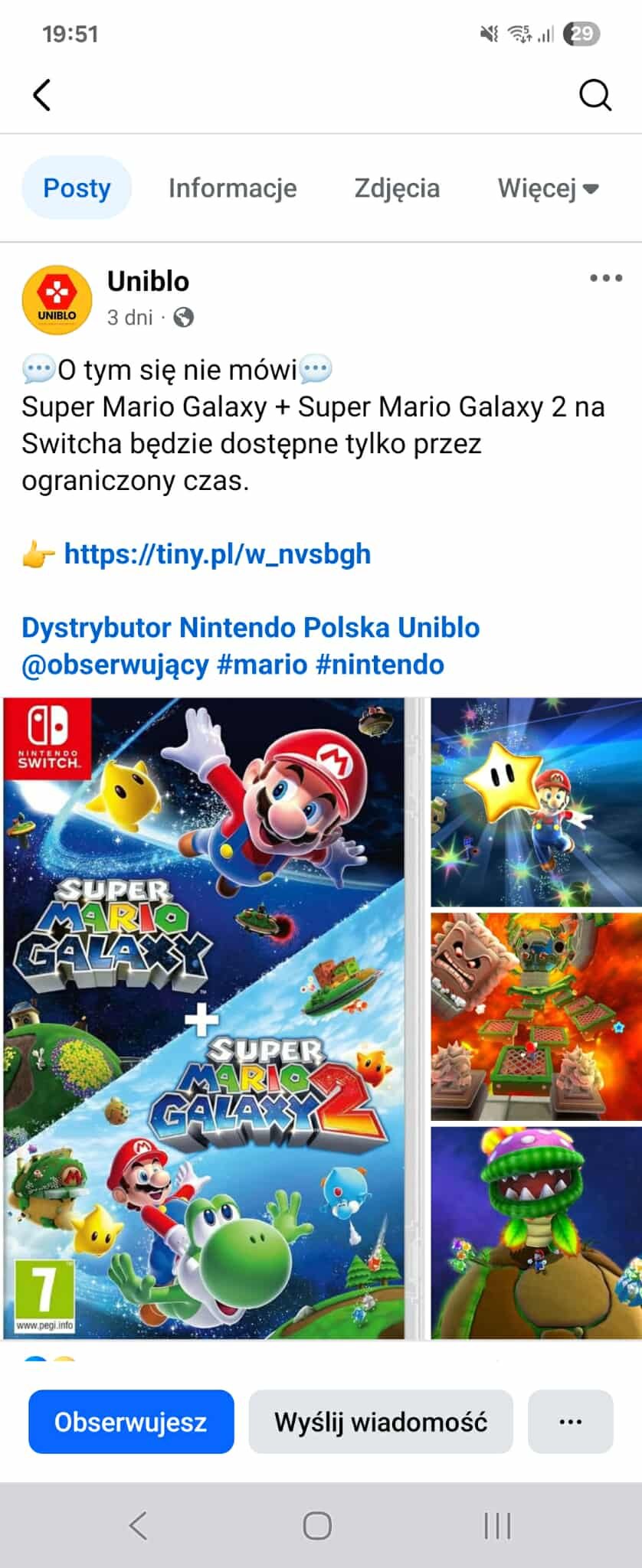
Task: Tap the Uniblo profile avatar
Action: (57, 300)
